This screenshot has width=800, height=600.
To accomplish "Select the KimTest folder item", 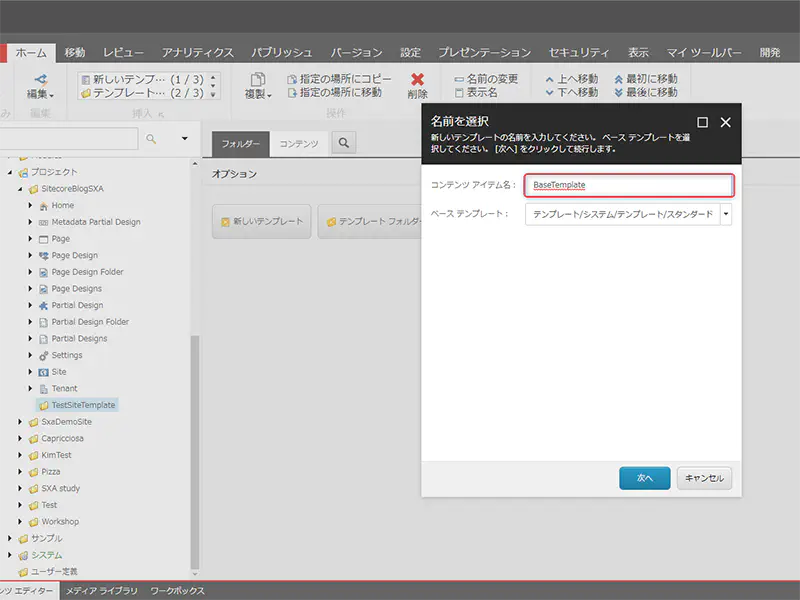I will [56, 455].
